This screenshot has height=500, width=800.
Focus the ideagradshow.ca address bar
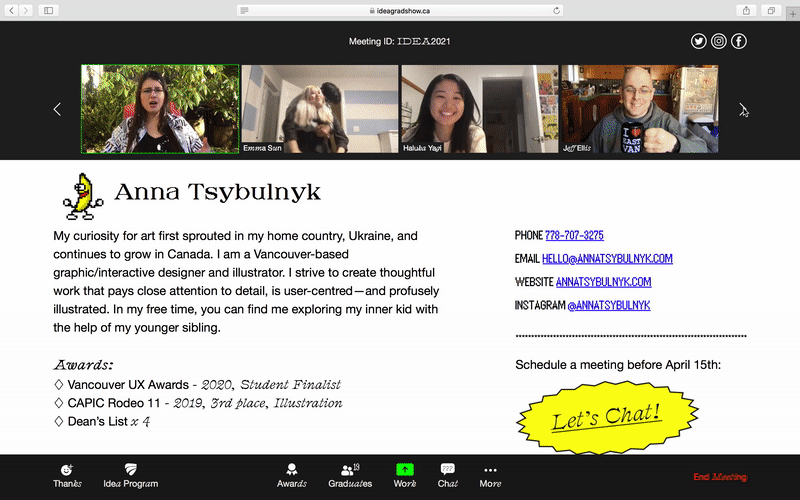pyautogui.click(x=400, y=11)
